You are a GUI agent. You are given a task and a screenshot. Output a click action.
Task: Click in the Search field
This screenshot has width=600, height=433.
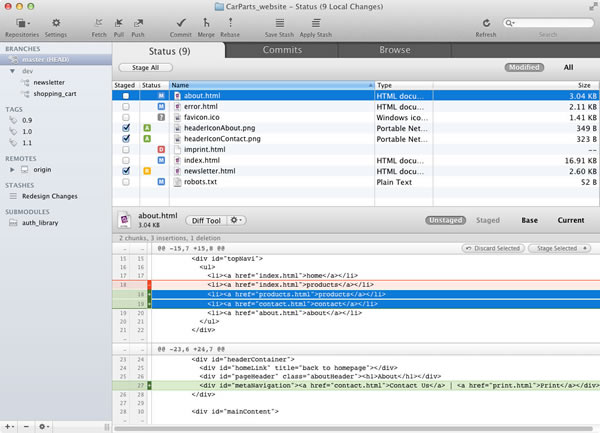point(547,22)
